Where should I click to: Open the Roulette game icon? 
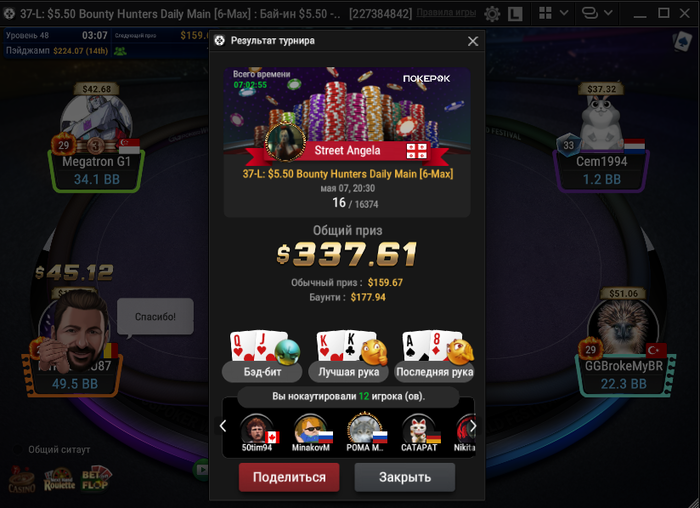pyautogui.click(x=59, y=480)
